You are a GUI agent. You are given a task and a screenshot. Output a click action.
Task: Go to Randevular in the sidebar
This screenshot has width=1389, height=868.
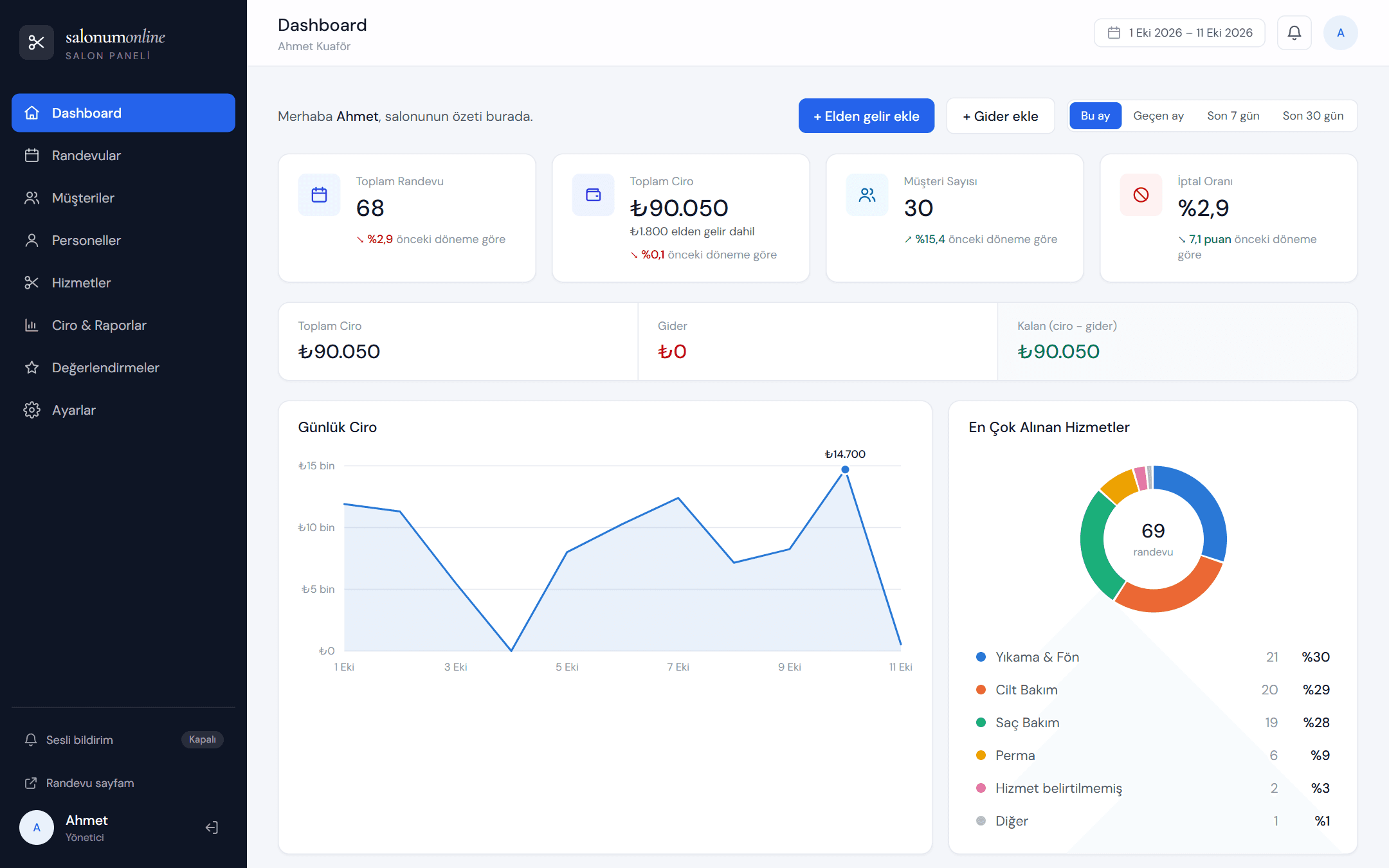[x=123, y=156]
